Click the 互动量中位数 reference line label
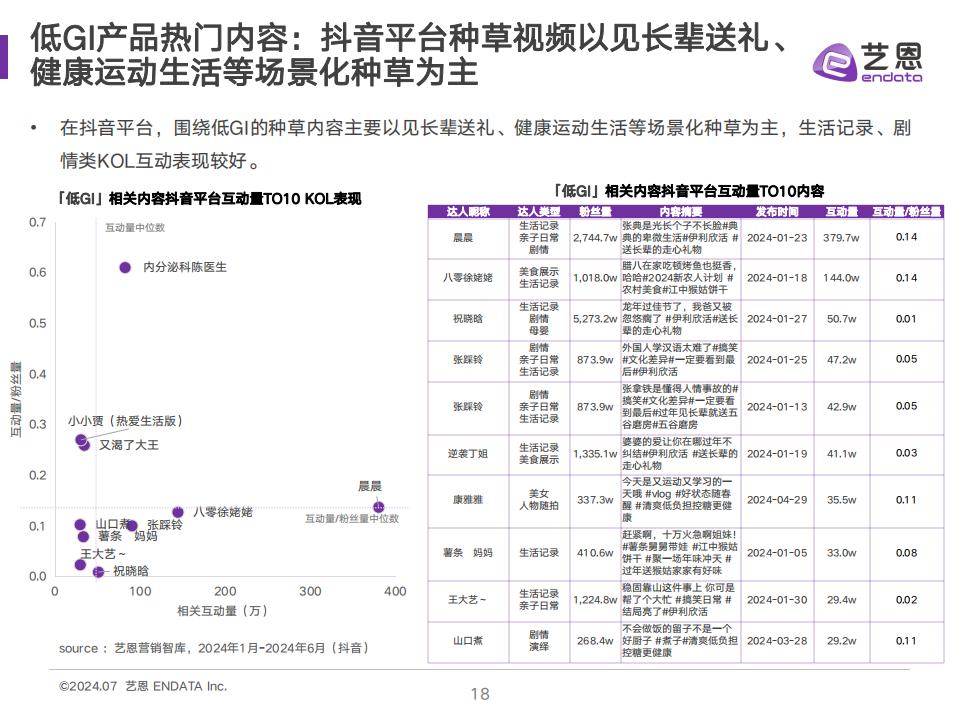This screenshot has height=720, width=960. (x=135, y=228)
